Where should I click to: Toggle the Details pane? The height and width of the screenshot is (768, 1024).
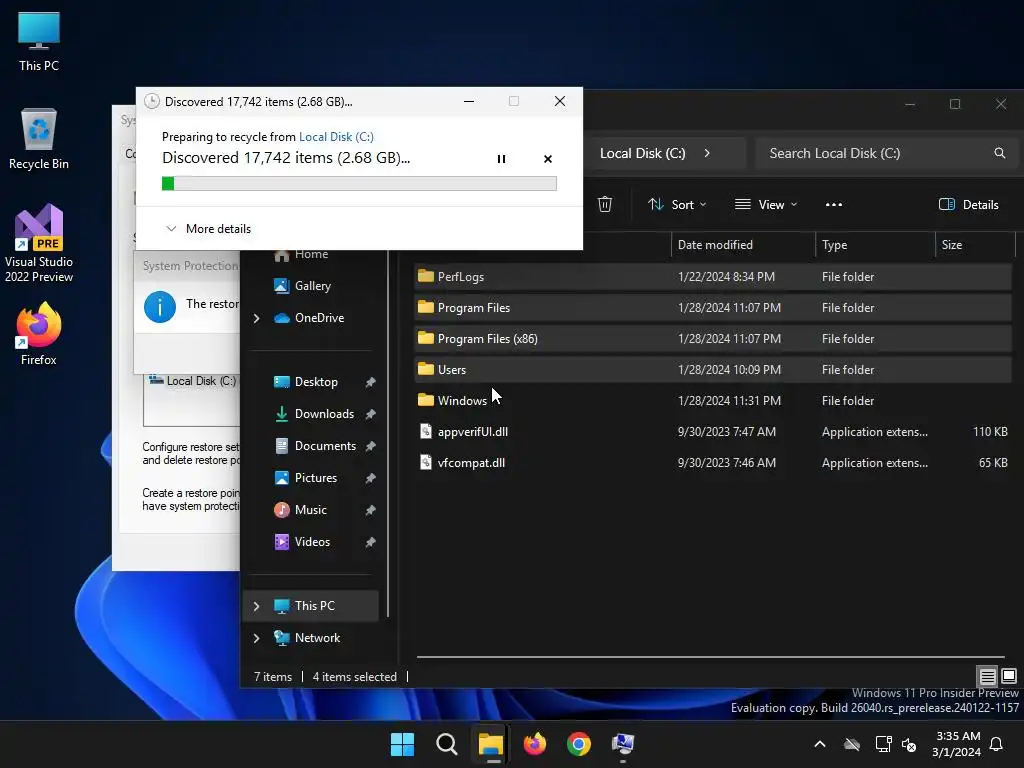[968, 204]
